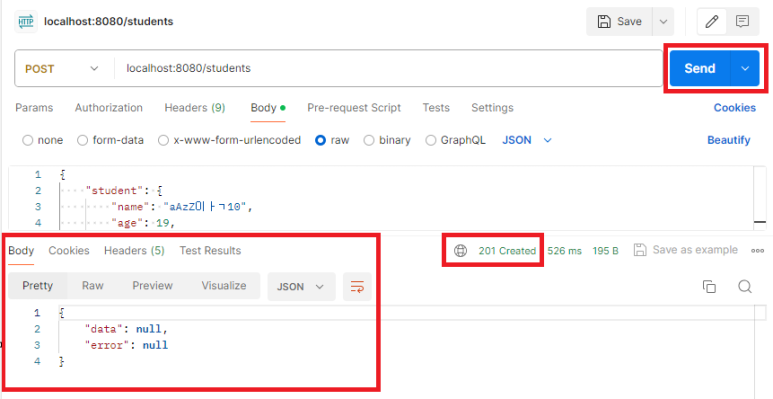Click Save as example
The width and height of the screenshot is (773, 399).
(x=686, y=250)
